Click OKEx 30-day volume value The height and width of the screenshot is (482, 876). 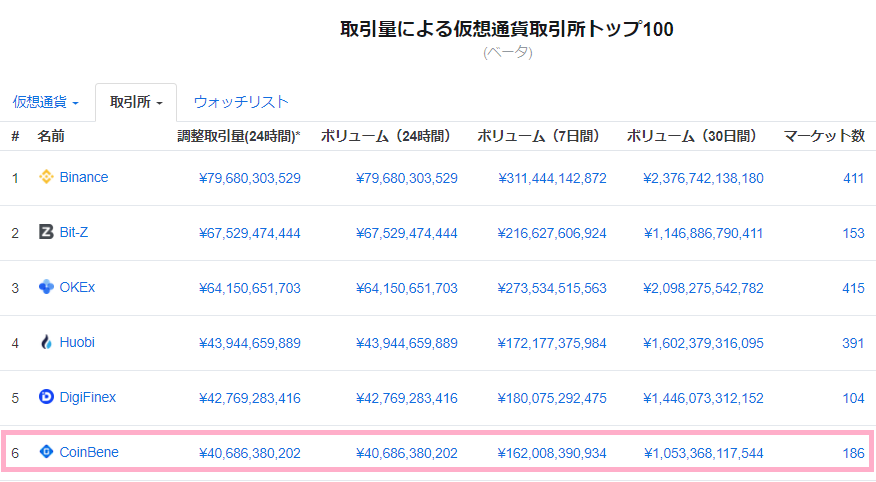704,288
